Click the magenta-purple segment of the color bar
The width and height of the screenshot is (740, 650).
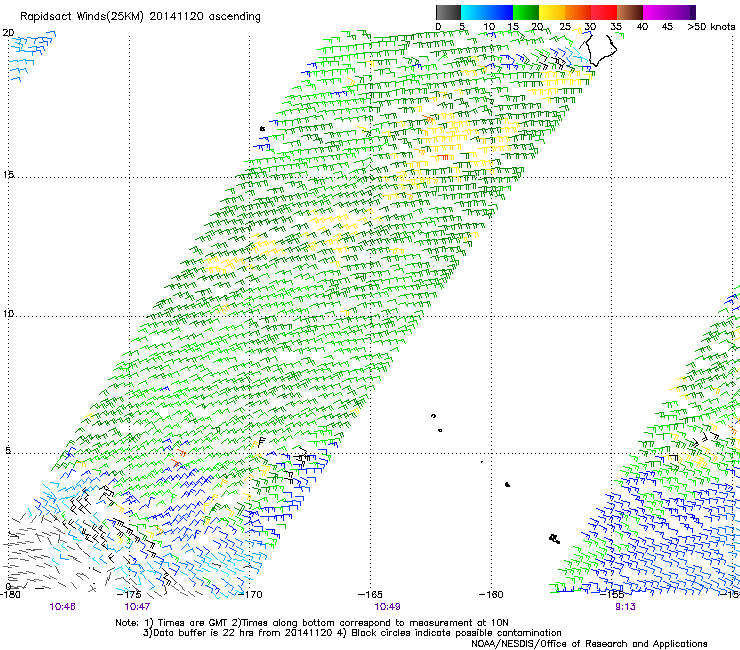669,12
